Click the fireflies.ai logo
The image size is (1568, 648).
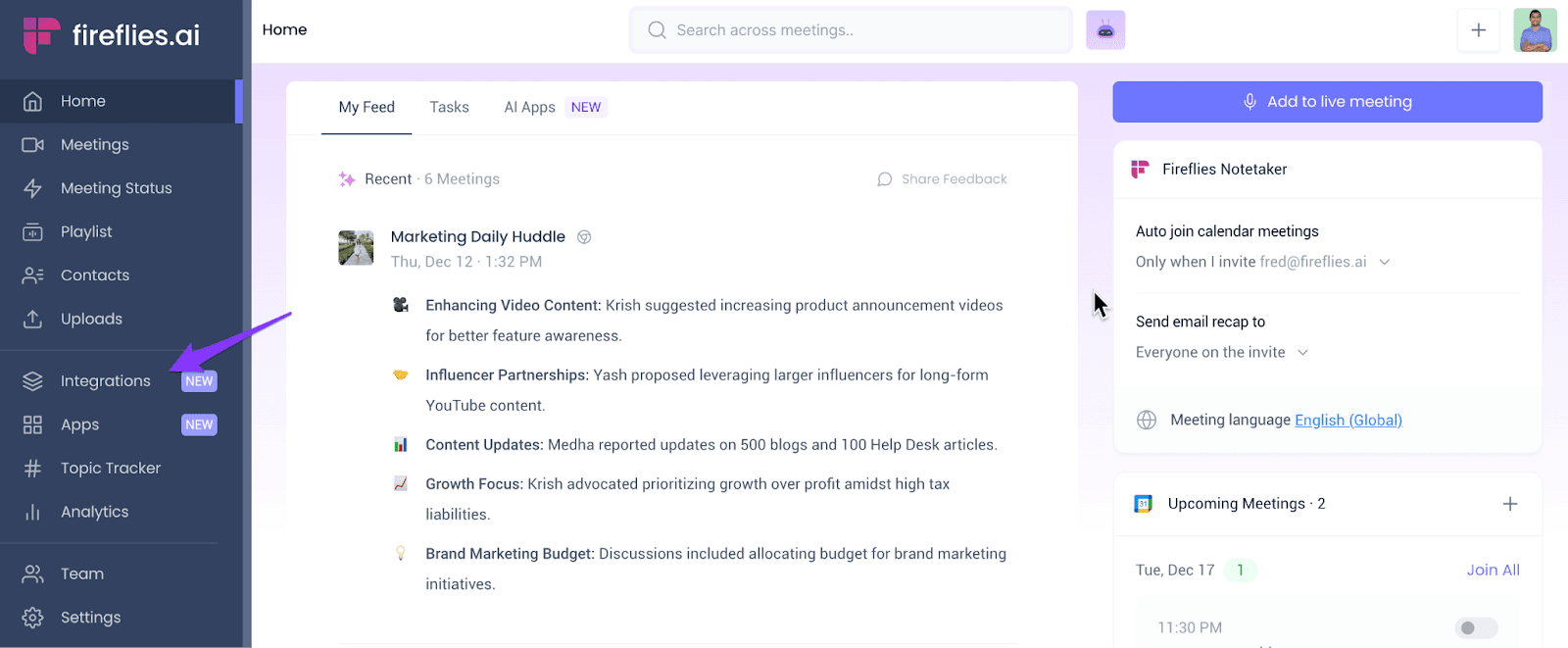coord(111,35)
